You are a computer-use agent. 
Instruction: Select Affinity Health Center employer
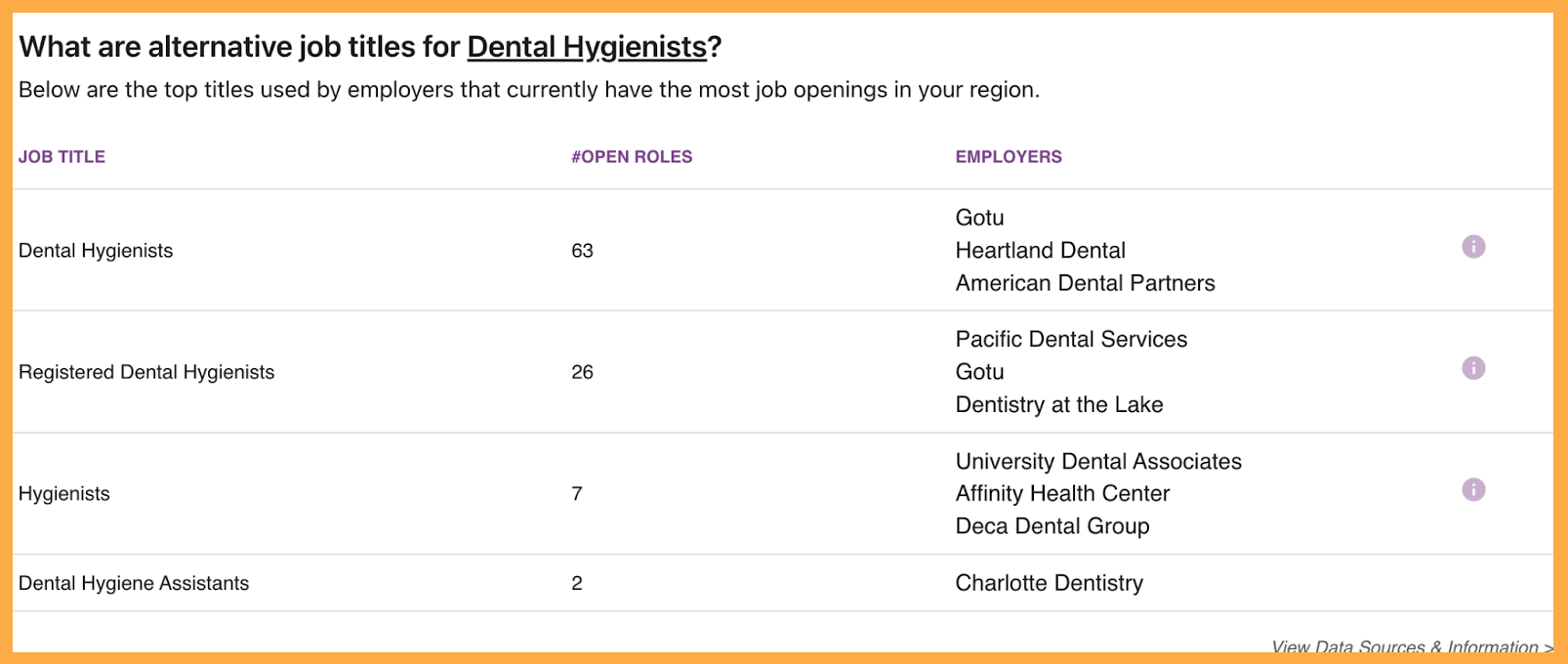(1062, 493)
